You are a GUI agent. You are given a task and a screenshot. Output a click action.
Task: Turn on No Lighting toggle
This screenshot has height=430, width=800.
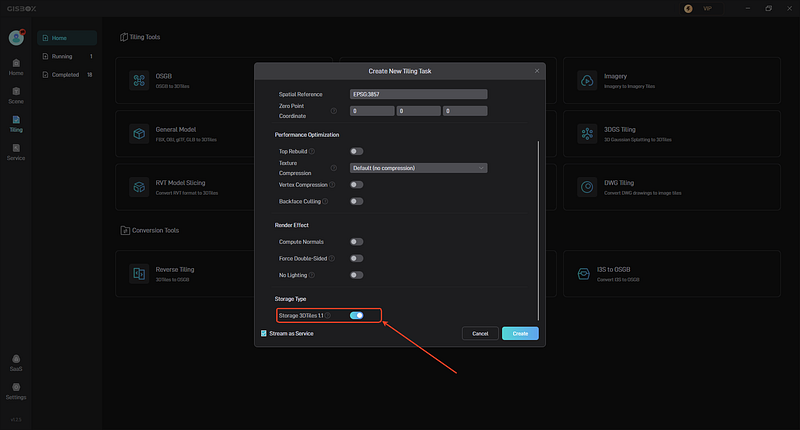tap(357, 275)
